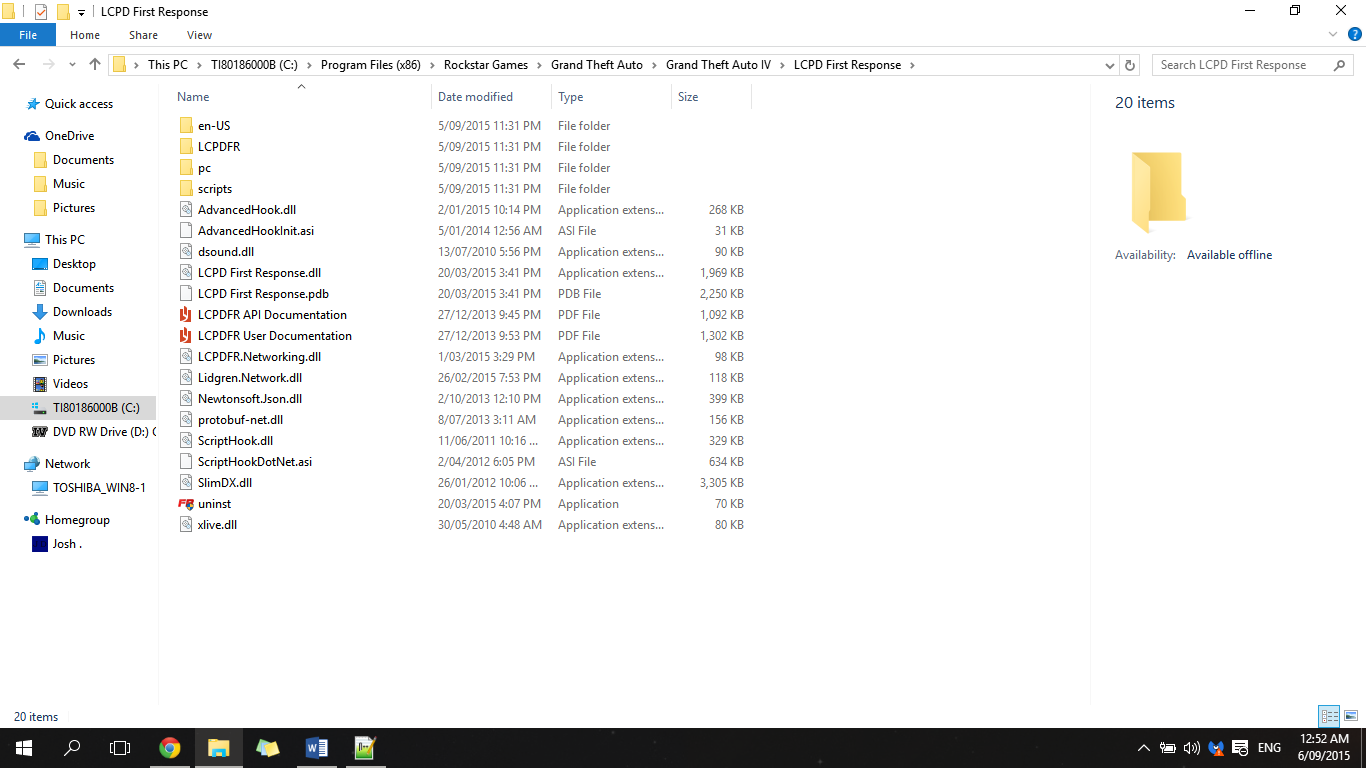
Task: Select the ScriptHookDotNet.asi file name
Action: (x=255, y=462)
